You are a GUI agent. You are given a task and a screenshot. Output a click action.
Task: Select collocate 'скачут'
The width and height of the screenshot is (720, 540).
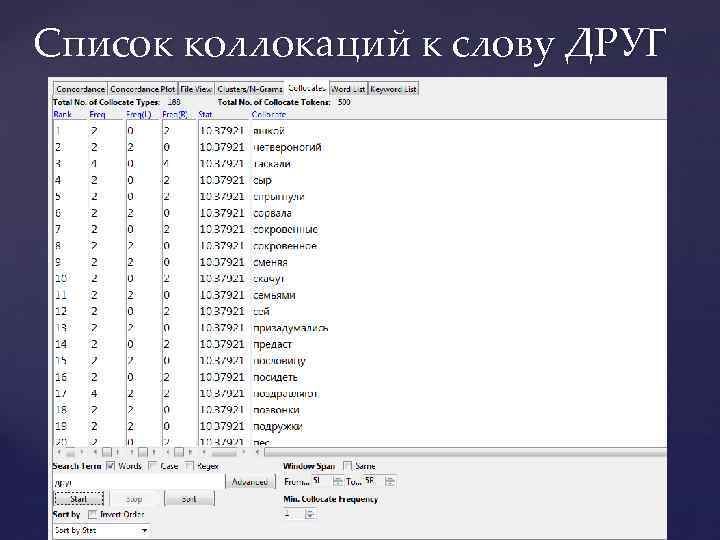269,279
